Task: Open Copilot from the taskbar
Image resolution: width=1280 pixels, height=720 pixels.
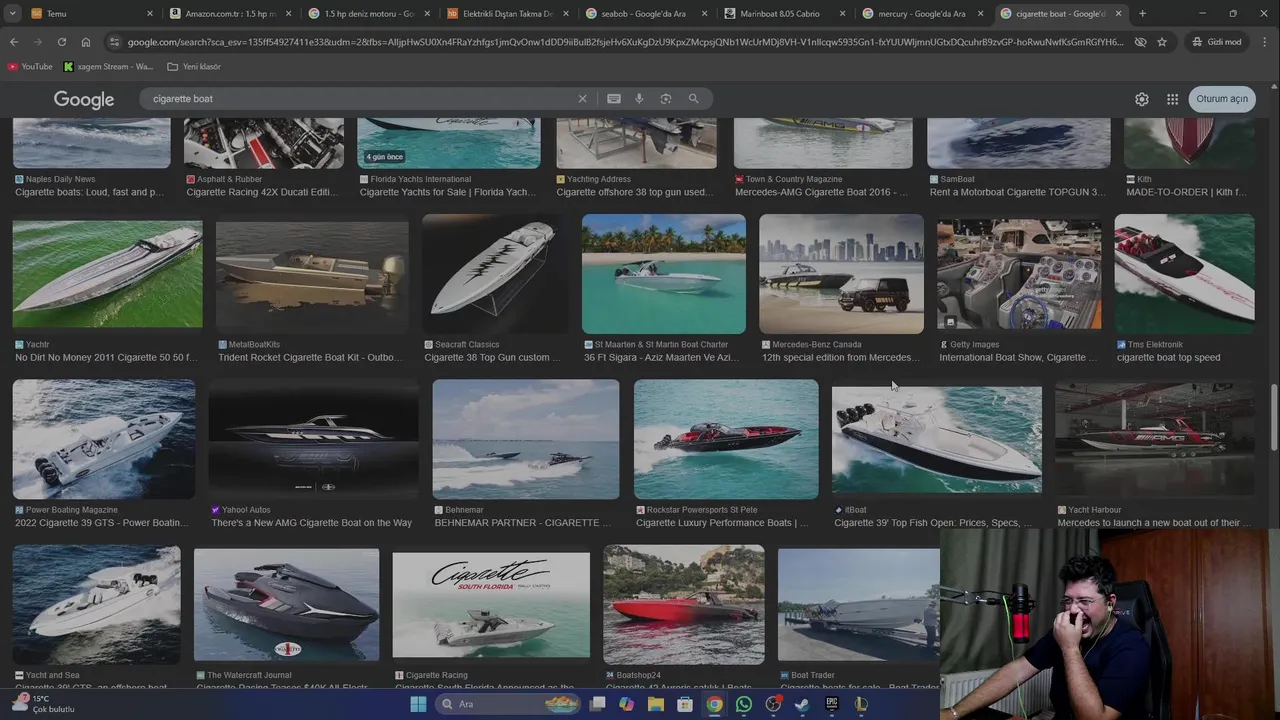Action: [x=626, y=704]
